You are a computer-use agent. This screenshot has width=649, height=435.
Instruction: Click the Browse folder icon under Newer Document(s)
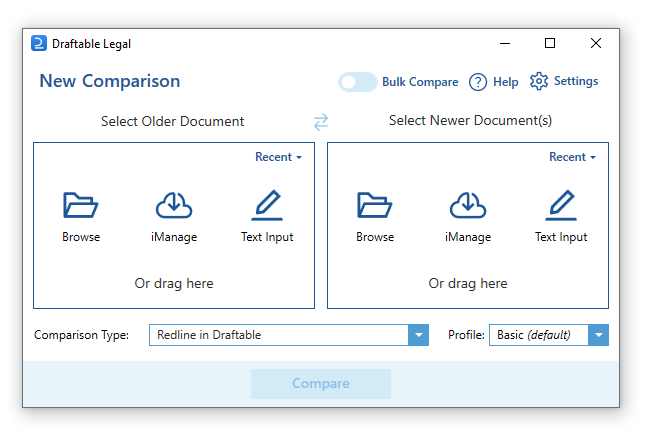(375, 205)
